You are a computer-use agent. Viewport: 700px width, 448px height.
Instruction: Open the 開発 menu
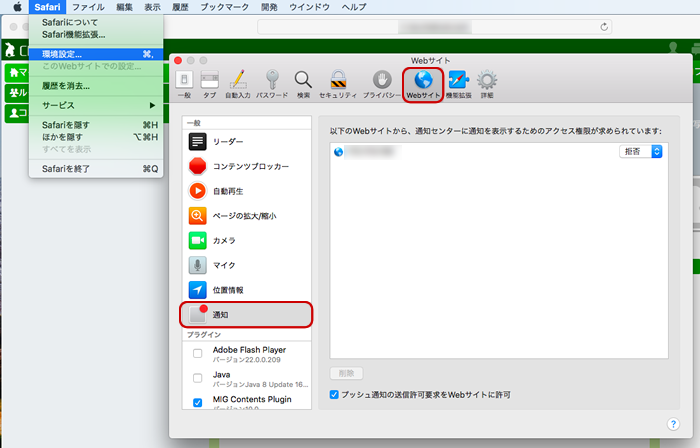pyautogui.click(x=269, y=7)
